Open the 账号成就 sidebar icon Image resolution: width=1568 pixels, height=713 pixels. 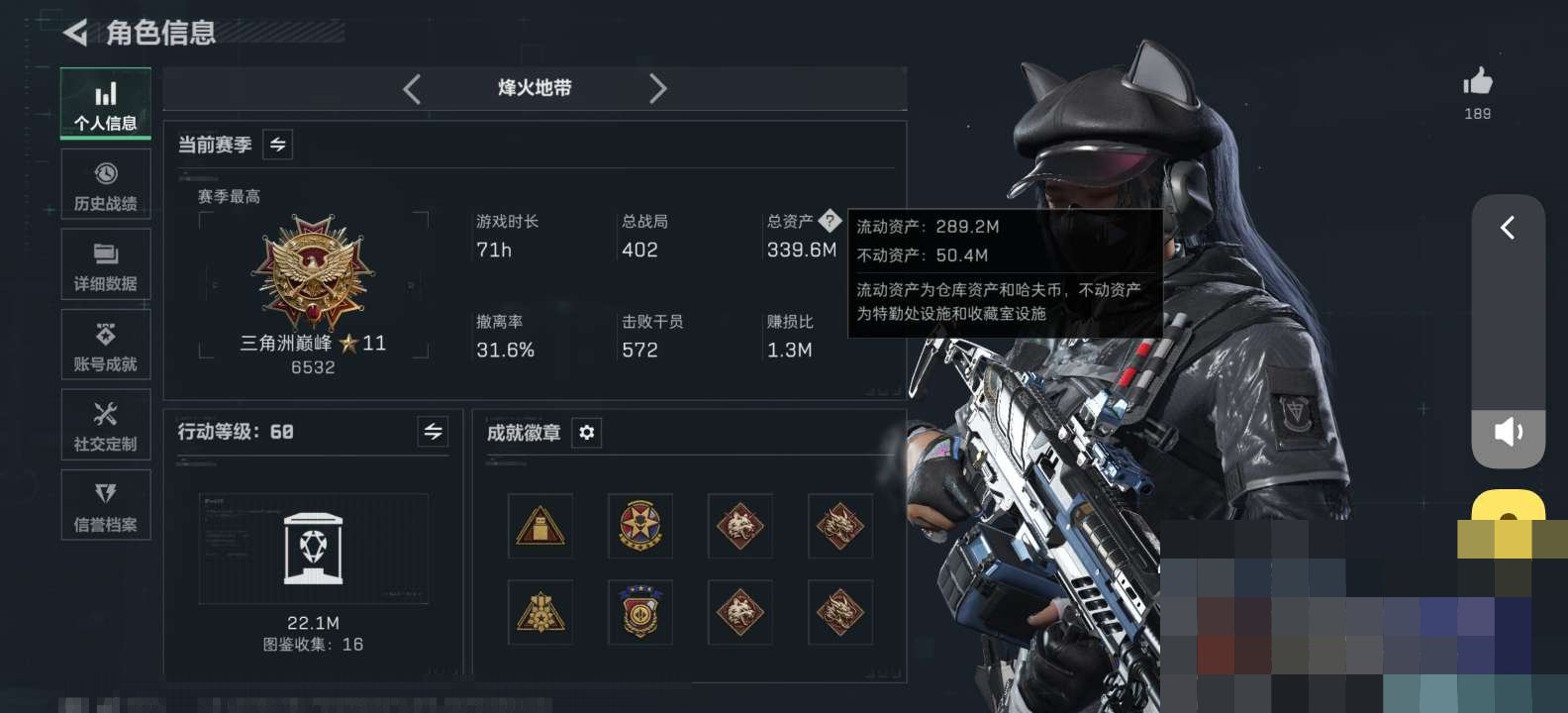[106, 345]
